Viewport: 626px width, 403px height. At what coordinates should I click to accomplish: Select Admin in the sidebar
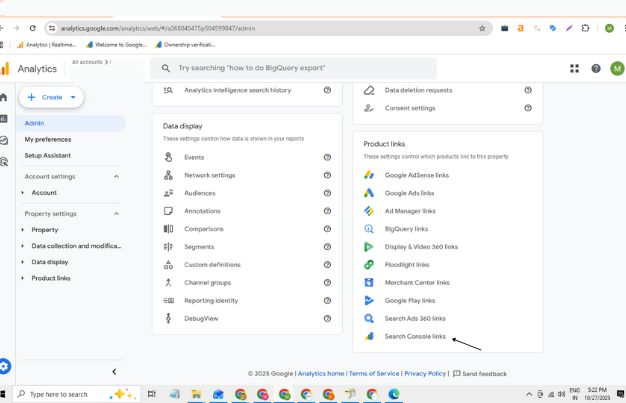coord(71,123)
